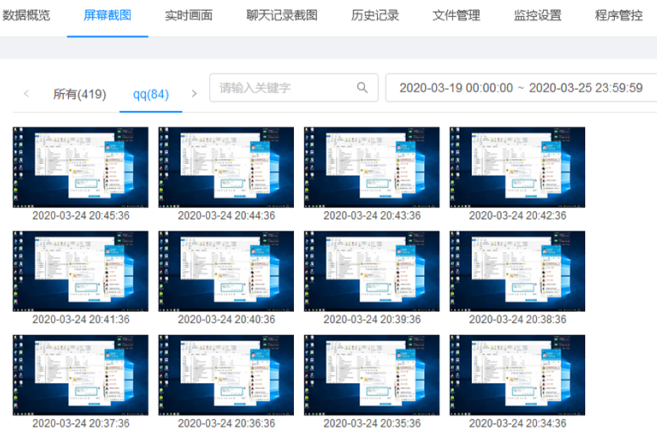Click the timestamp text 2020-03-24 20:42:36
This screenshot has height=445, width=657.
pyautogui.click(x=517, y=215)
